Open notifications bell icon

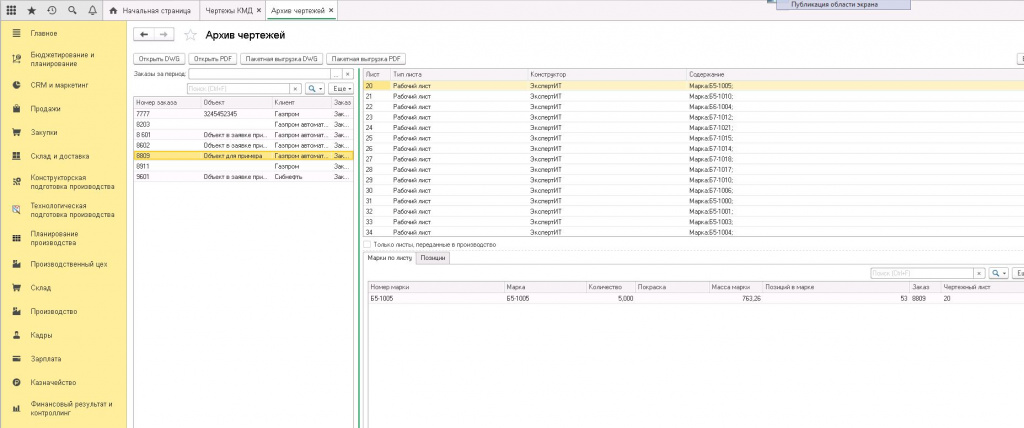click(92, 10)
